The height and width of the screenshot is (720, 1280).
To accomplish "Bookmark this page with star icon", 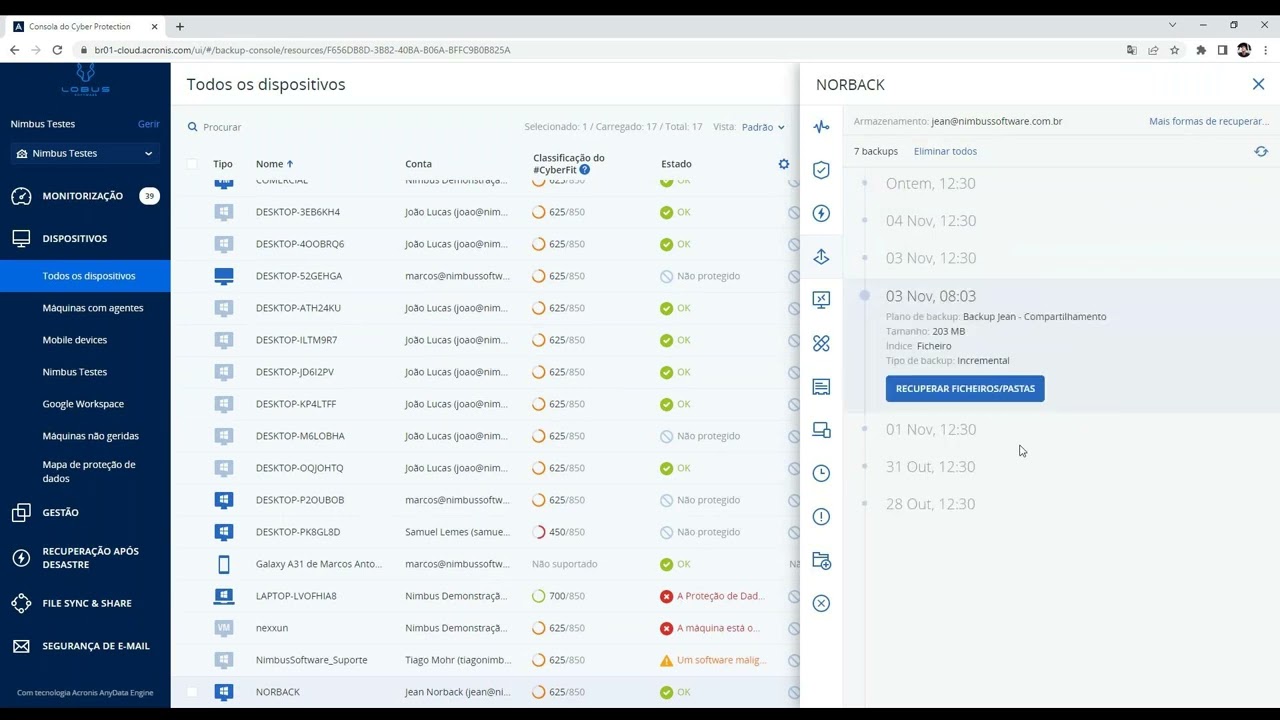I will pos(1175,50).
